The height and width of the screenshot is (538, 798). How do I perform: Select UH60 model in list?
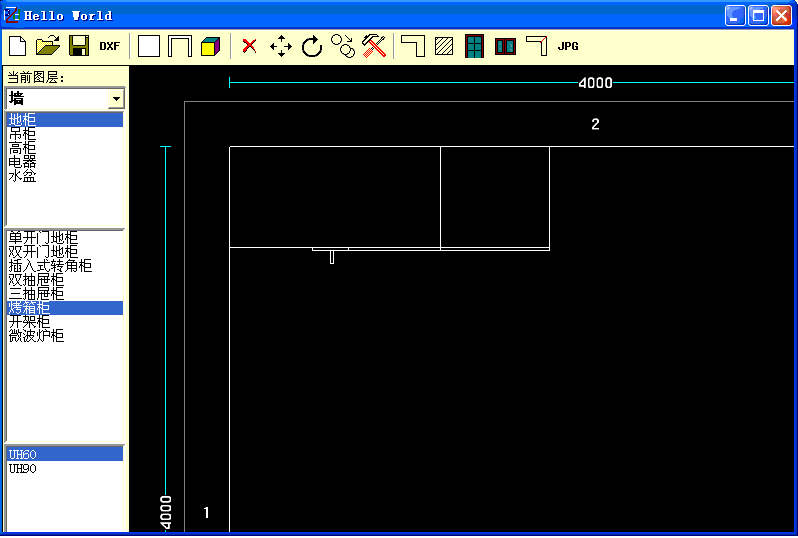click(65, 454)
